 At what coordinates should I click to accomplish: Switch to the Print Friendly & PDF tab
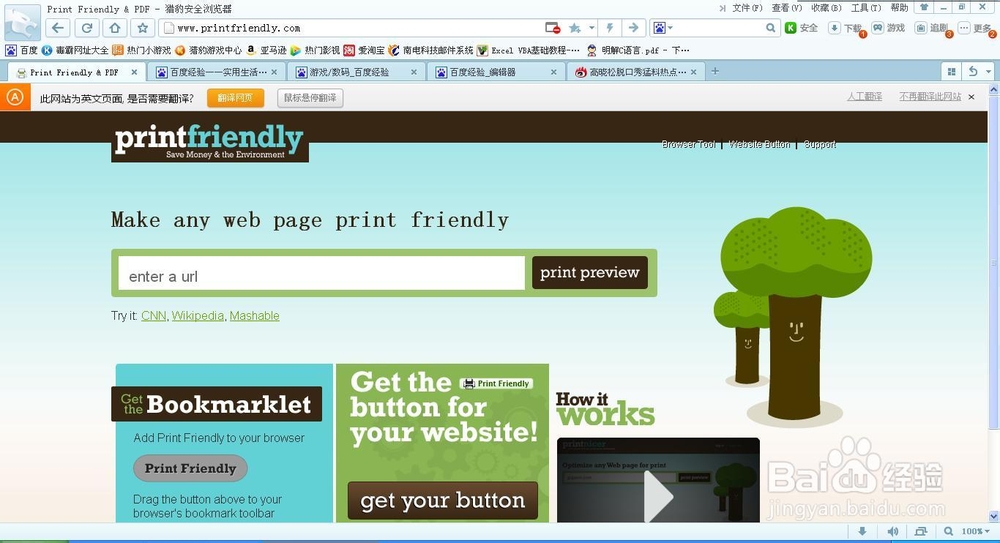click(x=74, y=72)
